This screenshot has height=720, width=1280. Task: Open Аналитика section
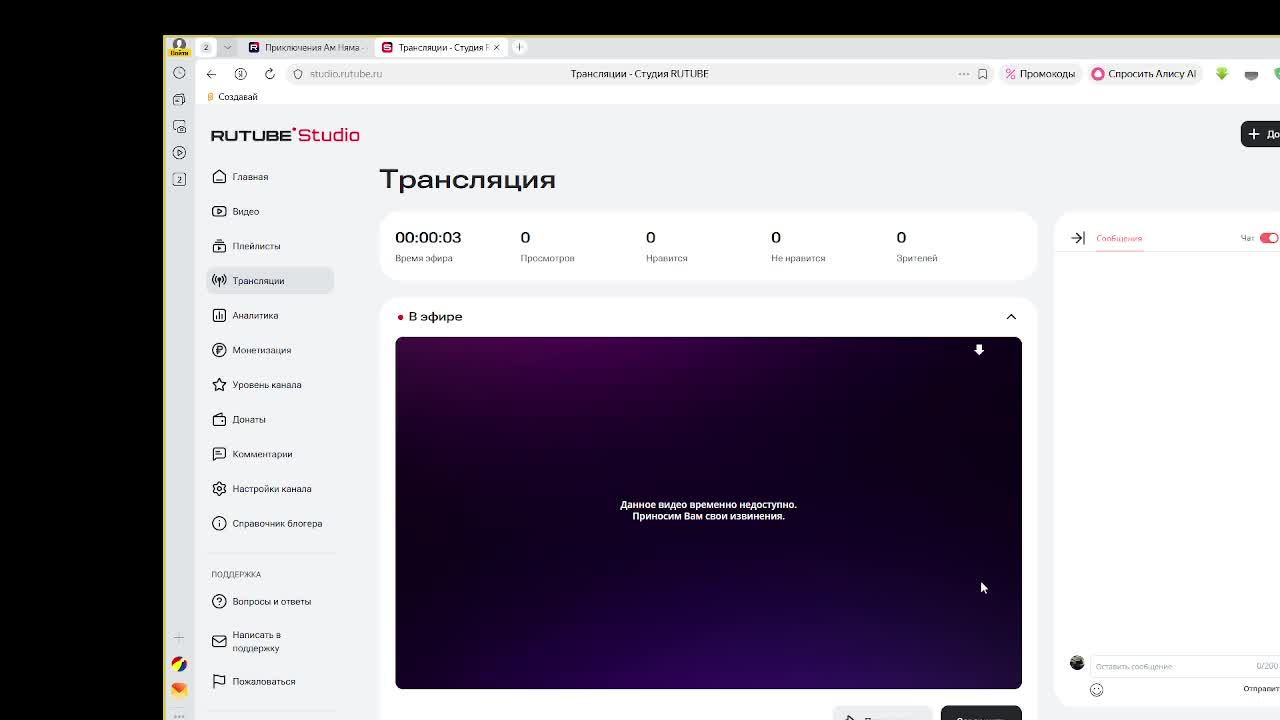pyautogui.click(x=255, y=315)
